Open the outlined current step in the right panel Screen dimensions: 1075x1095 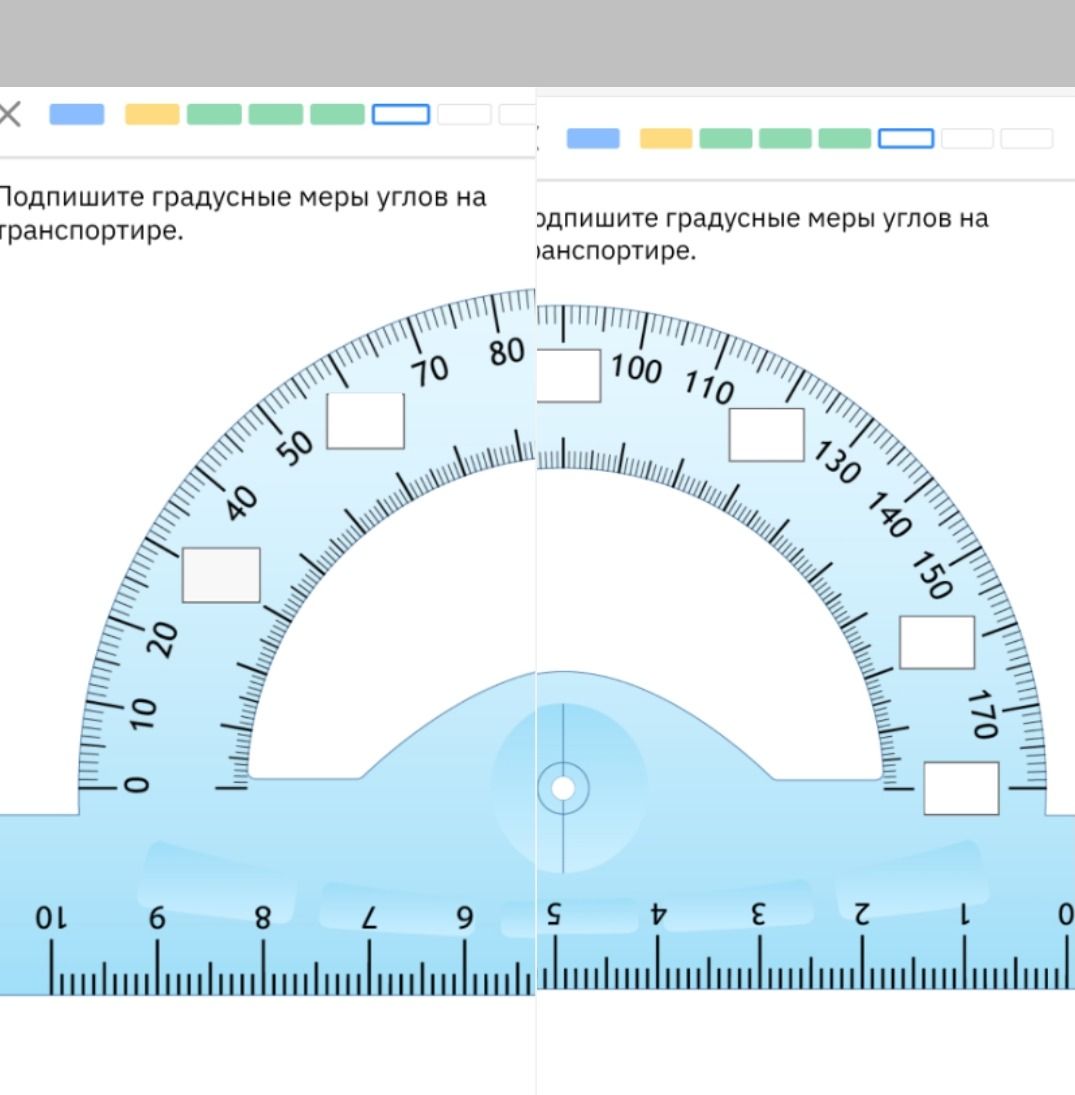[x=906, y=138]
